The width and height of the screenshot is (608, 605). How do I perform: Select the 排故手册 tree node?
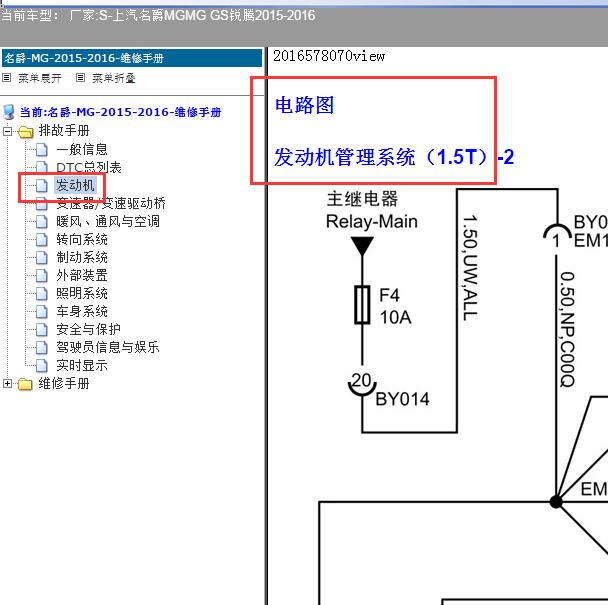click(64, 131)
